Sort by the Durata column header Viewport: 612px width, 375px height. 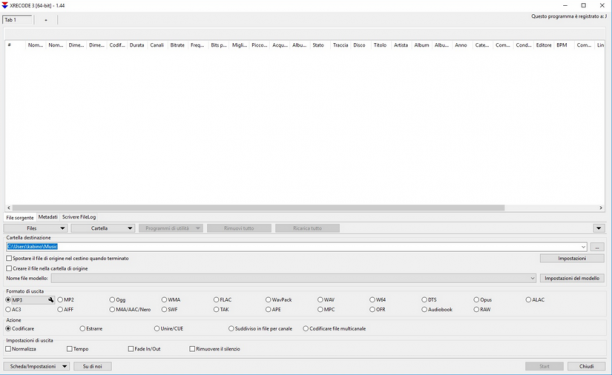(x=137, y=45)
